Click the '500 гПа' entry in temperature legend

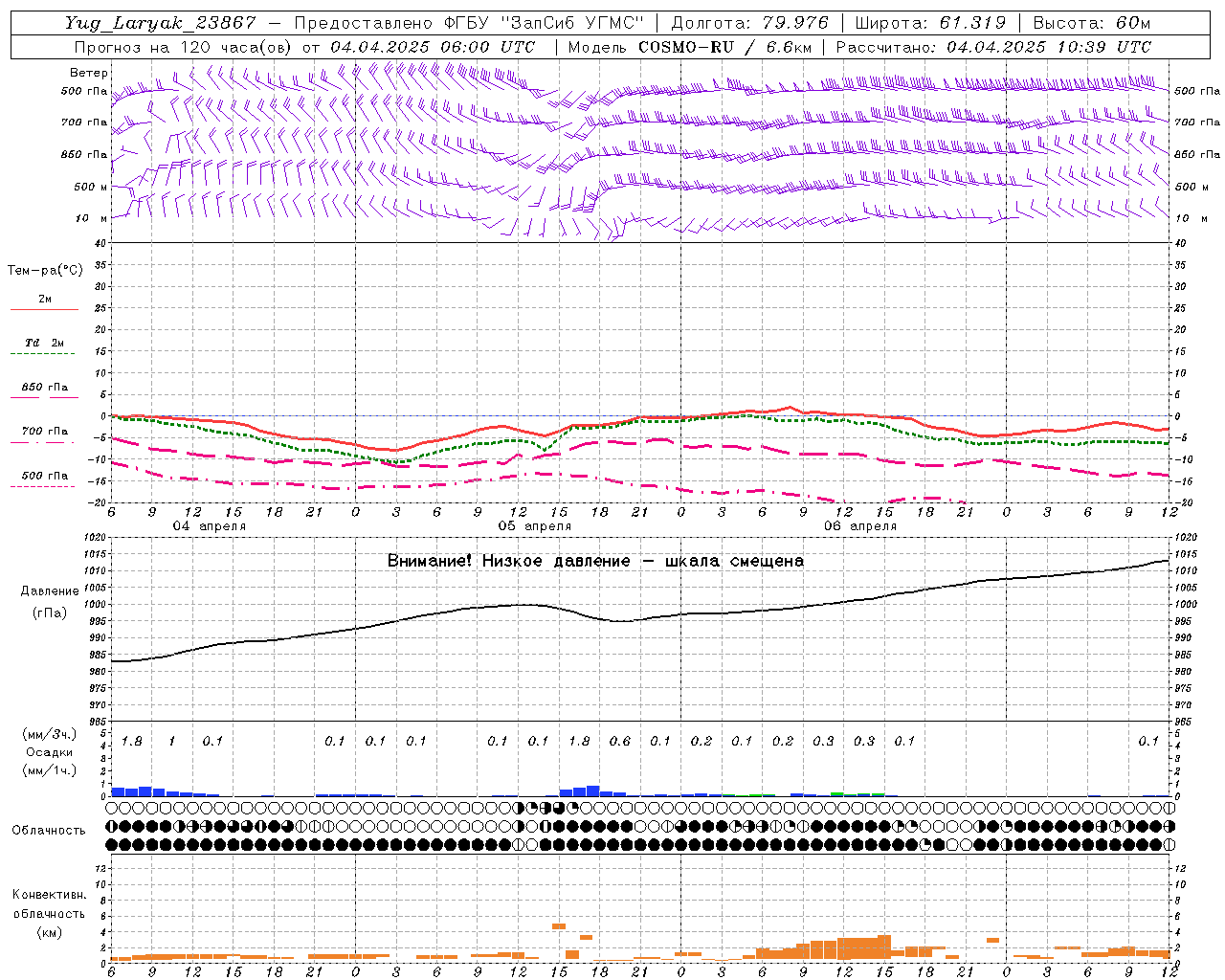tap(45, 476)
